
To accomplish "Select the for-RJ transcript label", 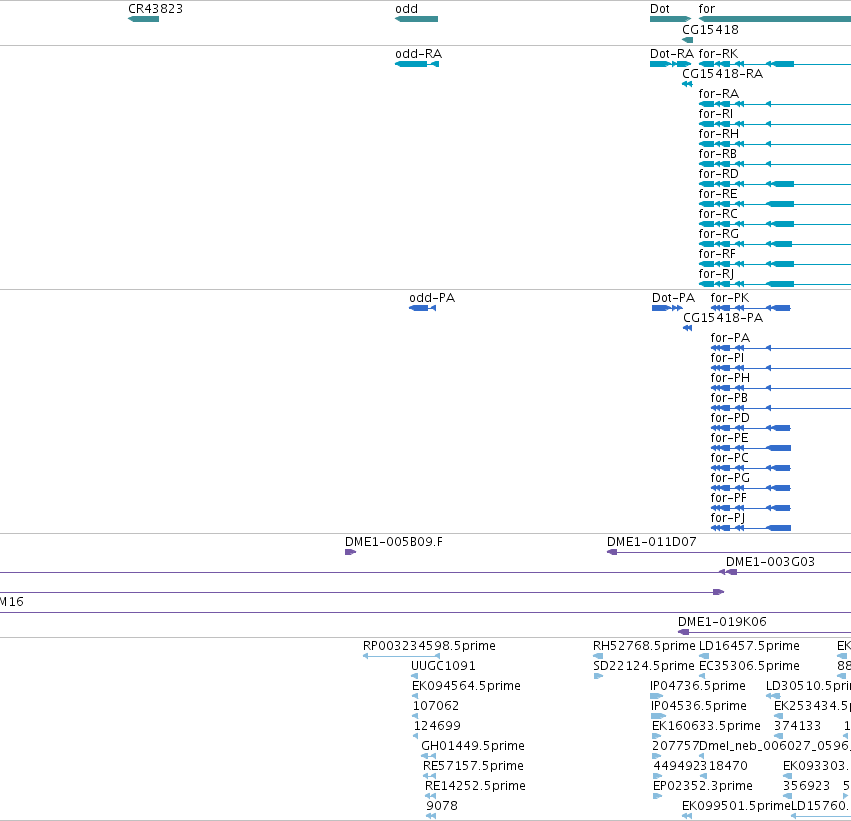I will (716, 274).
